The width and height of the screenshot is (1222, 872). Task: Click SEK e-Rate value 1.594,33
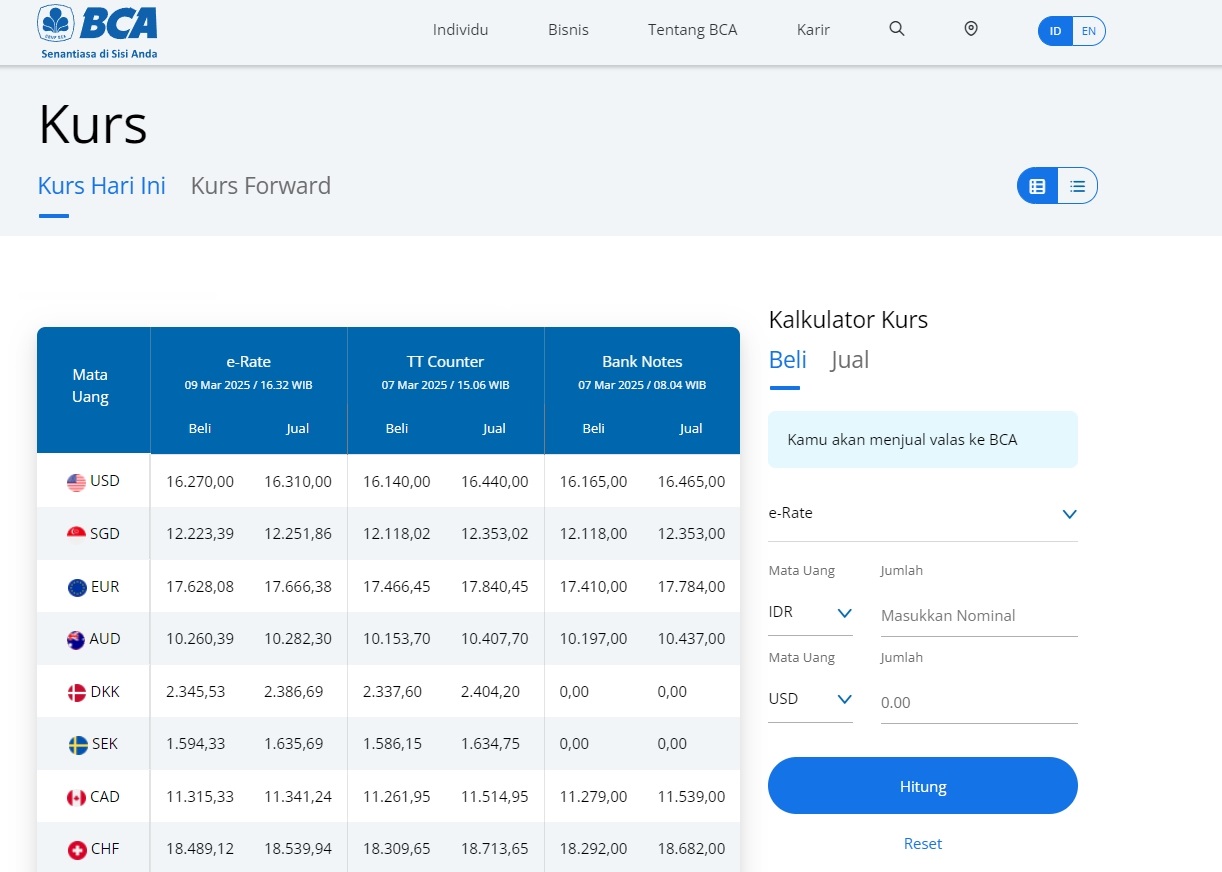pyautogui.click(x=195, y=744)
